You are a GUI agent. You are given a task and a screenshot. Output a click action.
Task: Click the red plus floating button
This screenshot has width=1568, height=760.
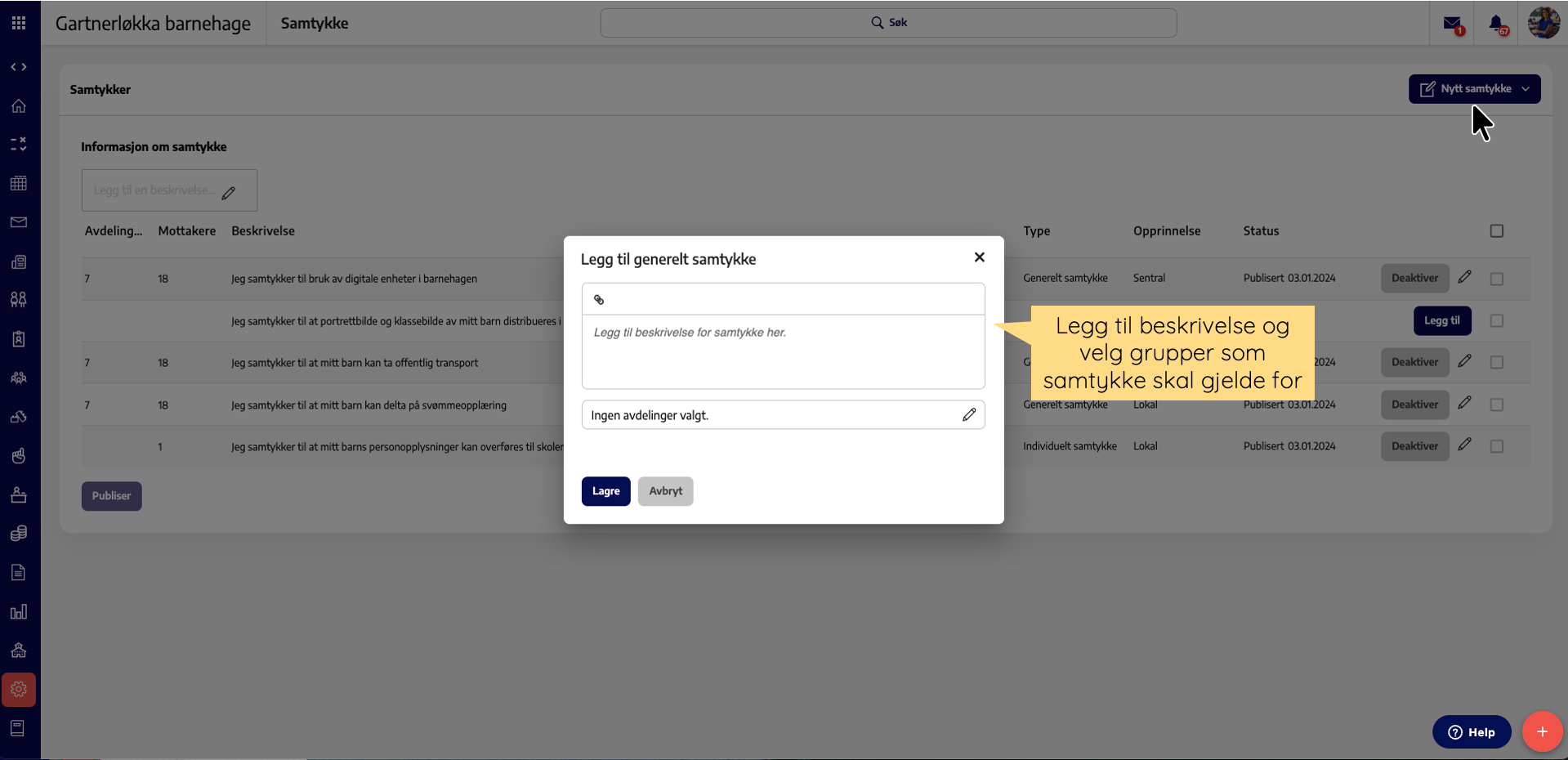1542,731
